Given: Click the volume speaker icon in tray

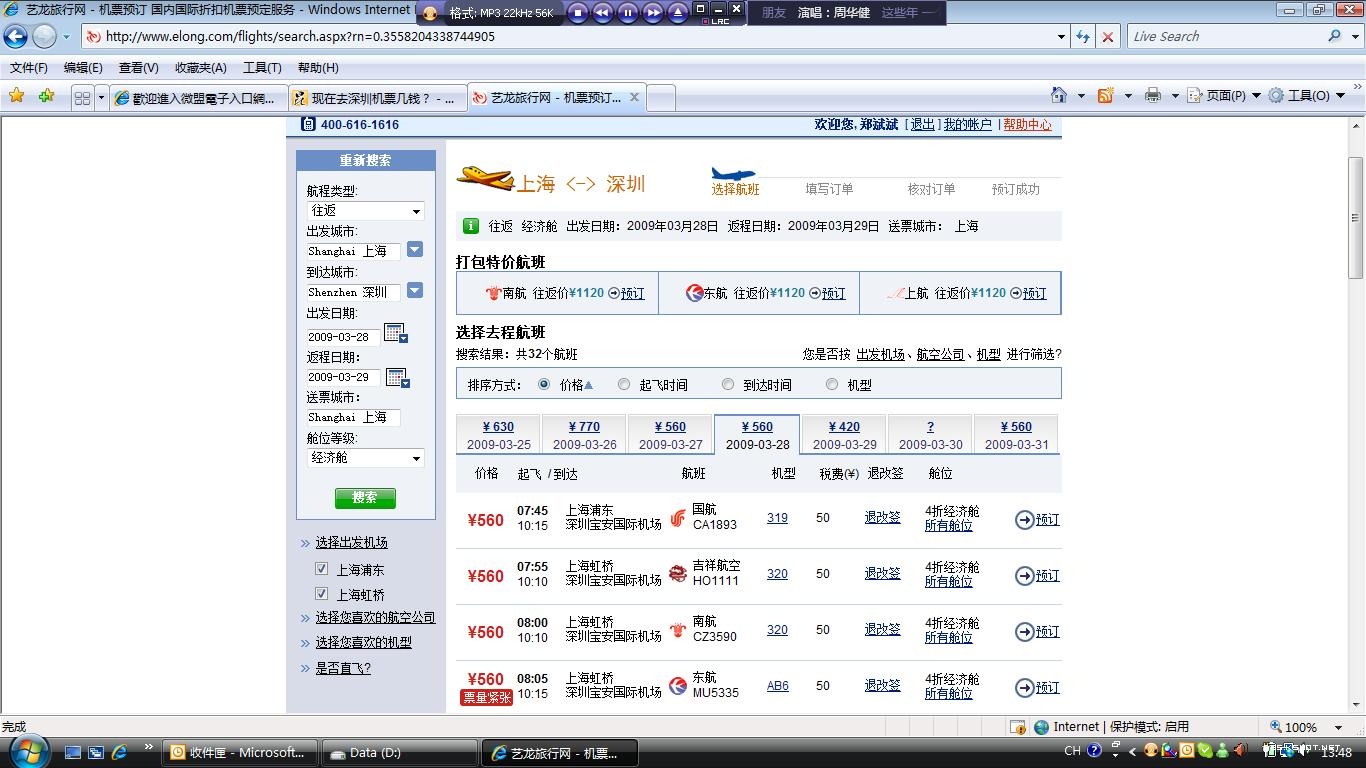Looking at the screenshot, I should tap(1240, 750).
